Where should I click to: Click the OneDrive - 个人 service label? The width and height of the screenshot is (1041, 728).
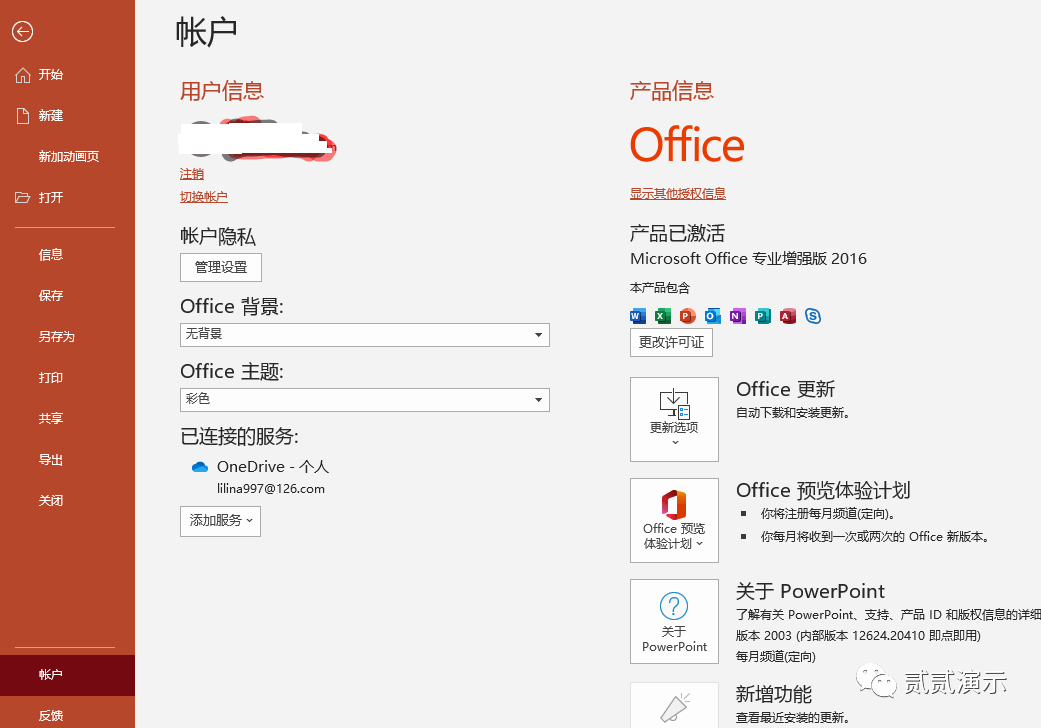273,467
